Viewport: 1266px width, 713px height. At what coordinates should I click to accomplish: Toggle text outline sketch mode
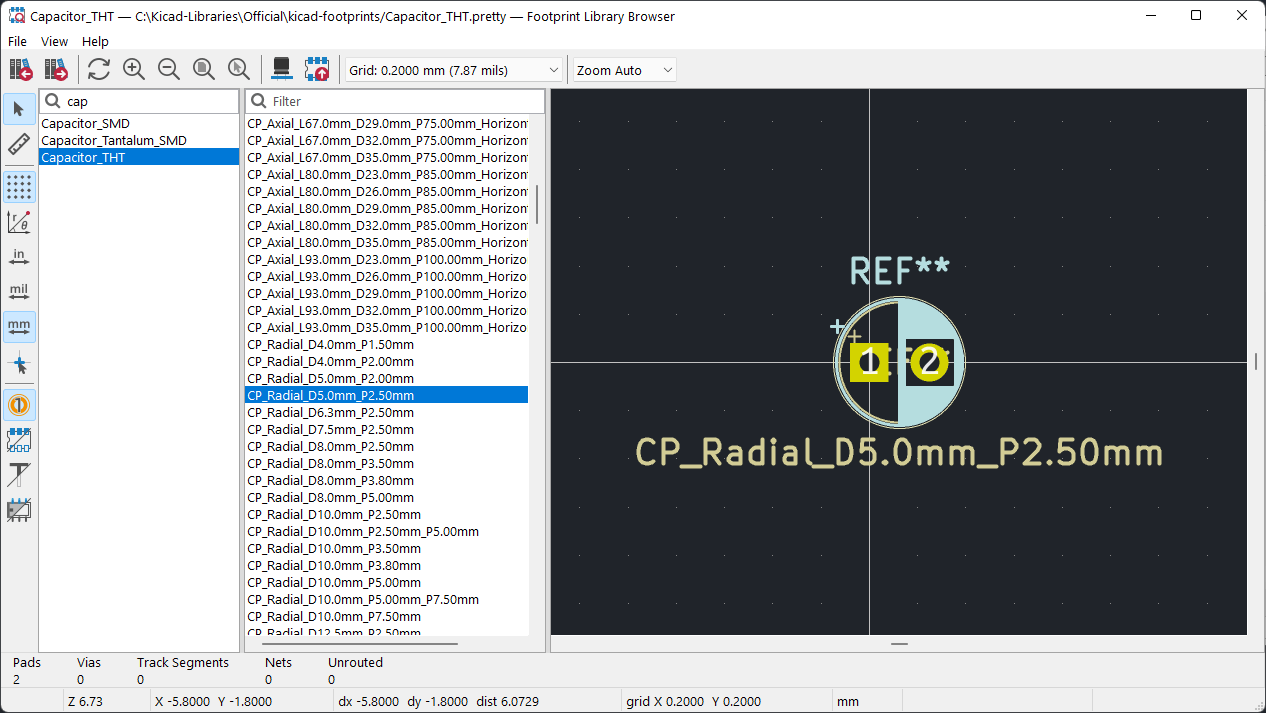click(19, 475)
